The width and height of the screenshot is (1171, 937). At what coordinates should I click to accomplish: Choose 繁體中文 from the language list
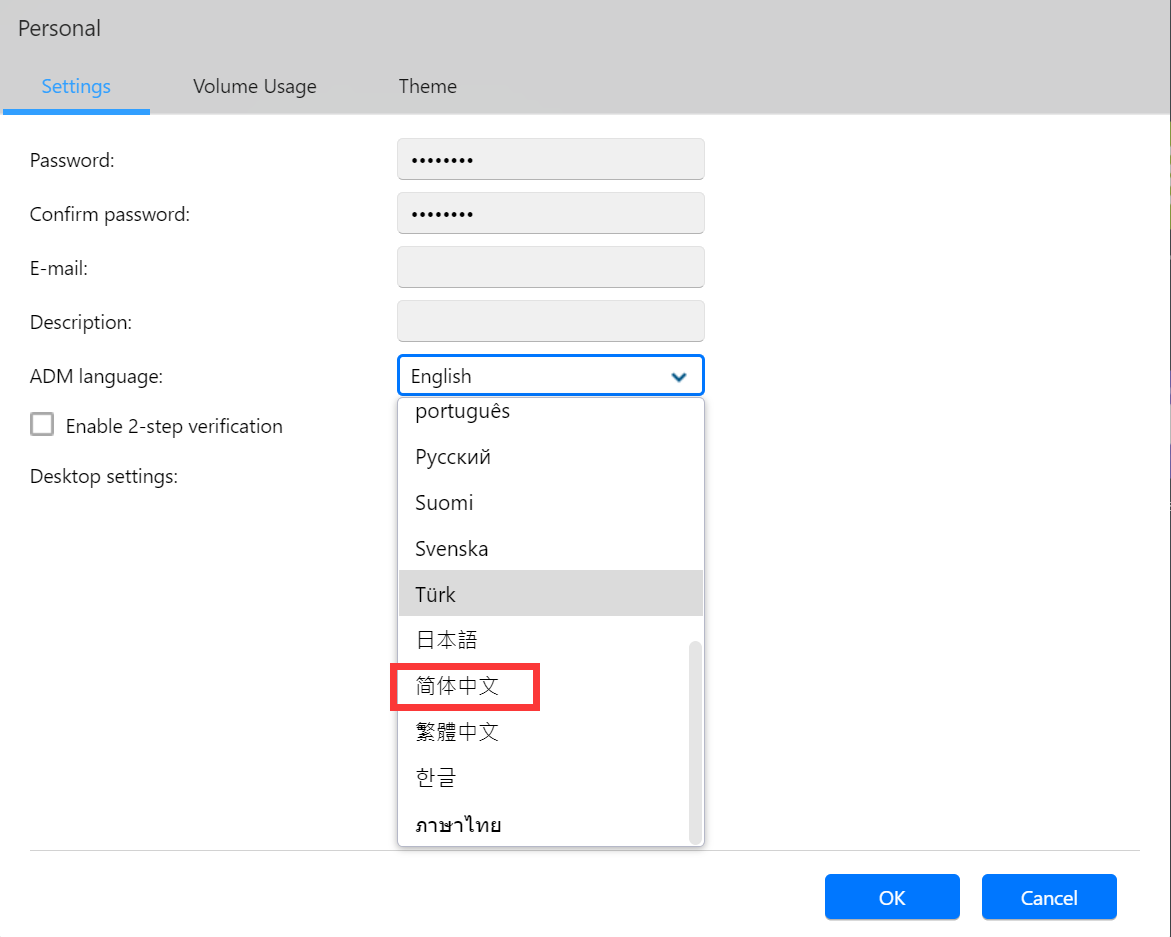pyautogui.click(x=457, y=732)
